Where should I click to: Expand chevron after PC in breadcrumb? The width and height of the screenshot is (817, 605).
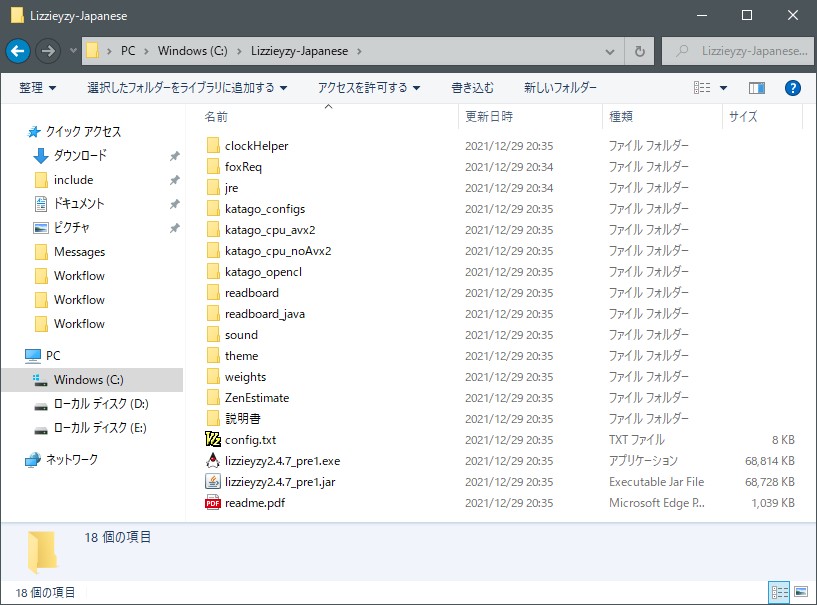tap(146, 51)
